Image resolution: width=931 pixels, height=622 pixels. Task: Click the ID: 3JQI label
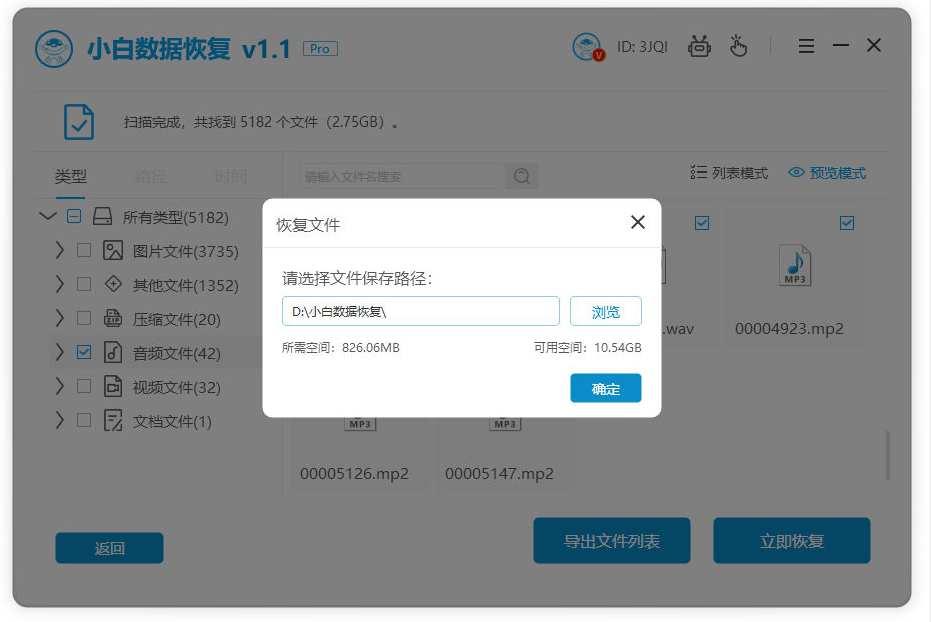tap(642, 47)
